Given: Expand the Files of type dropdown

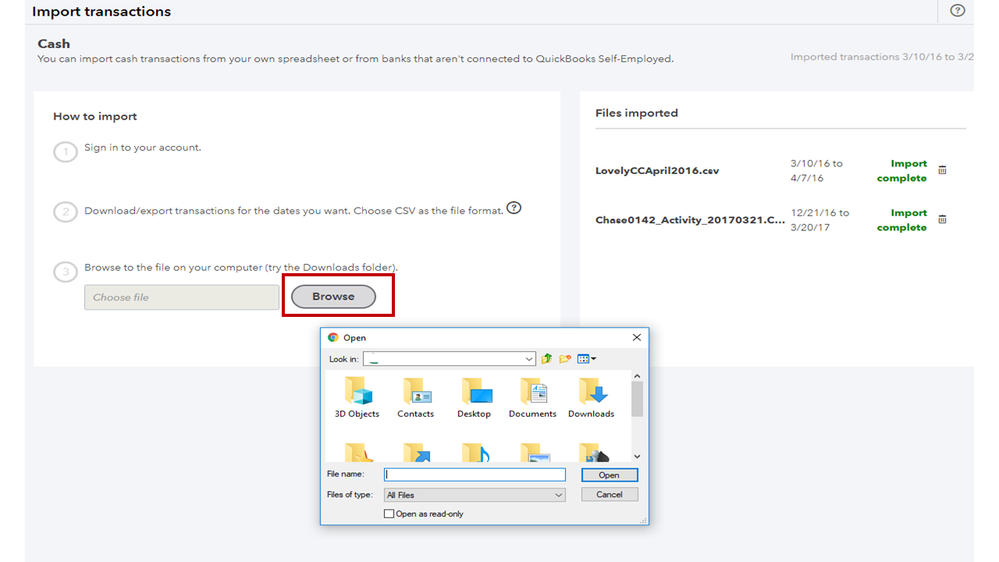Looking at the screenshot, I should (558, 495).
